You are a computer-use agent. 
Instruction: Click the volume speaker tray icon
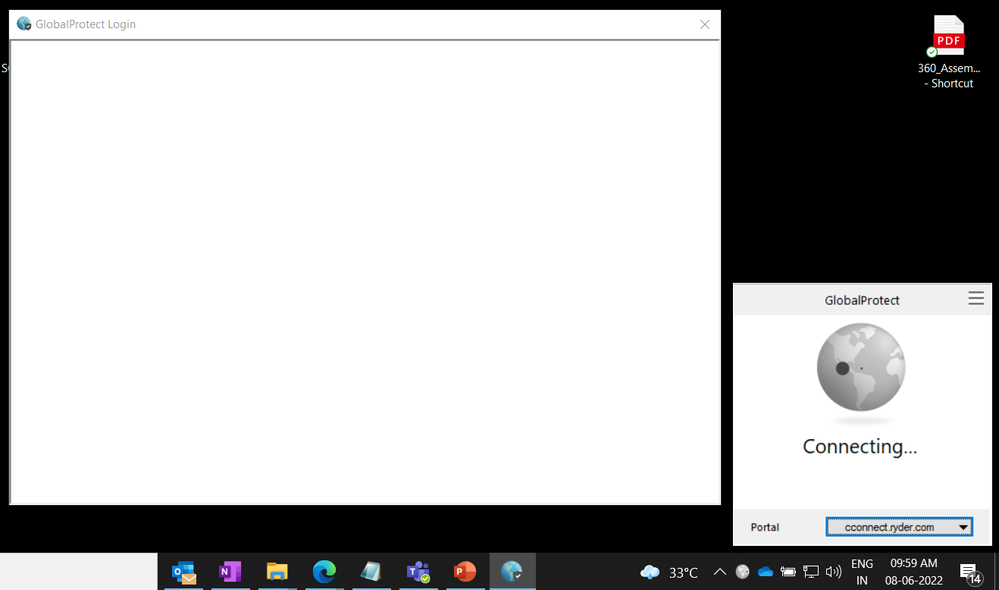833,572
